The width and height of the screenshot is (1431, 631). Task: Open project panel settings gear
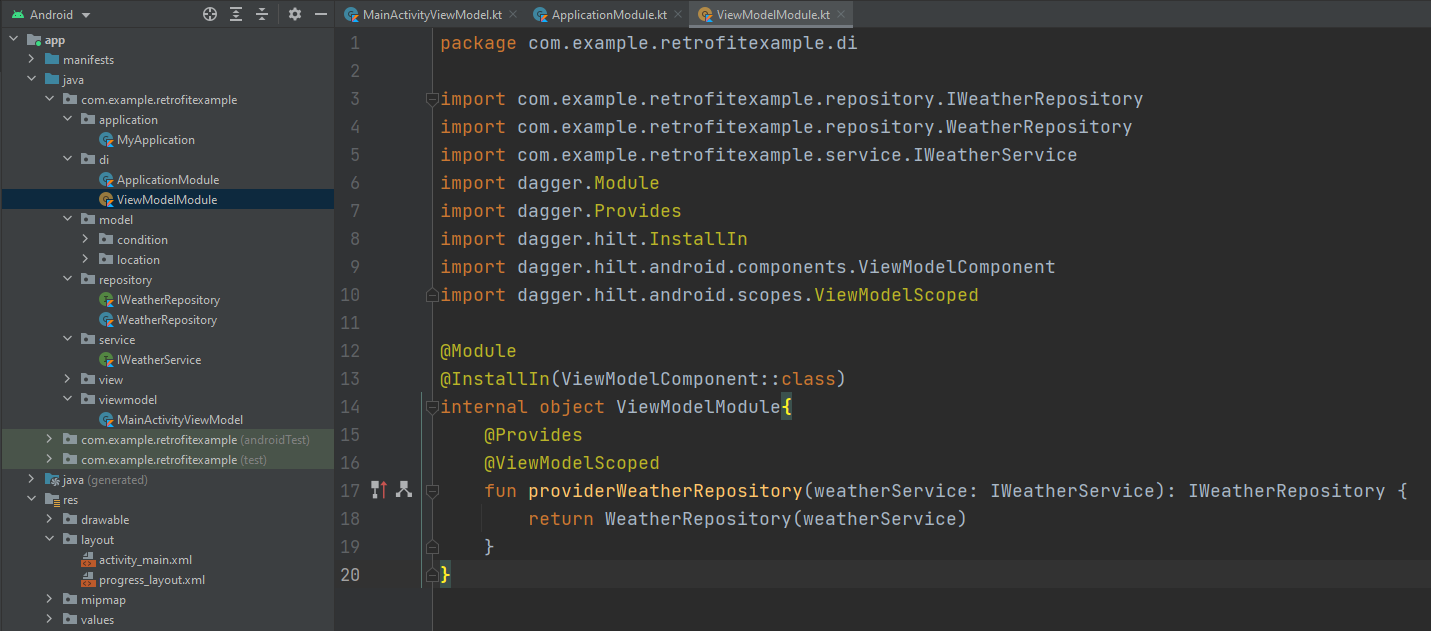coord(294,15)
